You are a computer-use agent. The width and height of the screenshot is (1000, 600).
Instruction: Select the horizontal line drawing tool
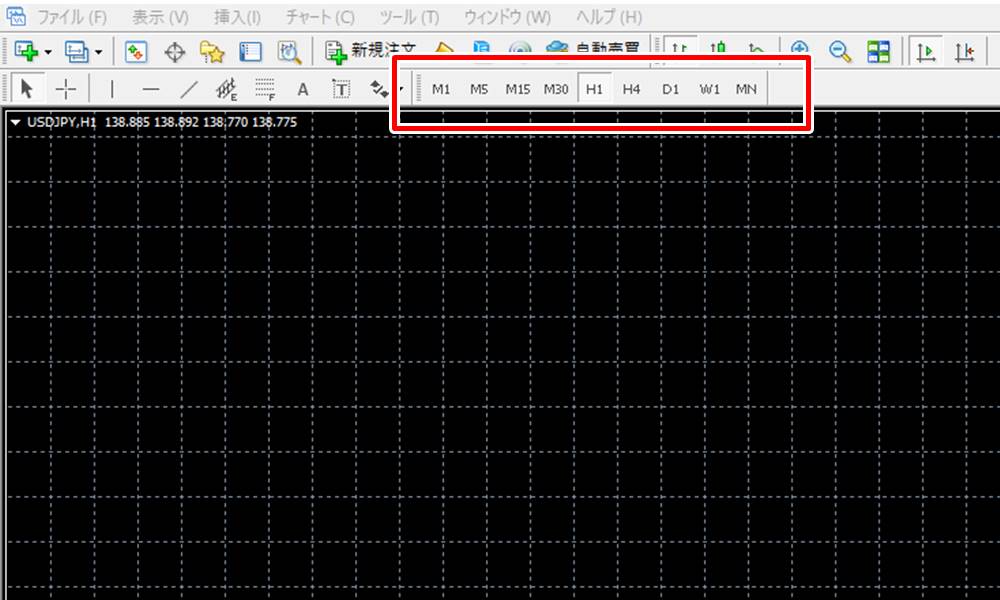(x=150, y=89)
